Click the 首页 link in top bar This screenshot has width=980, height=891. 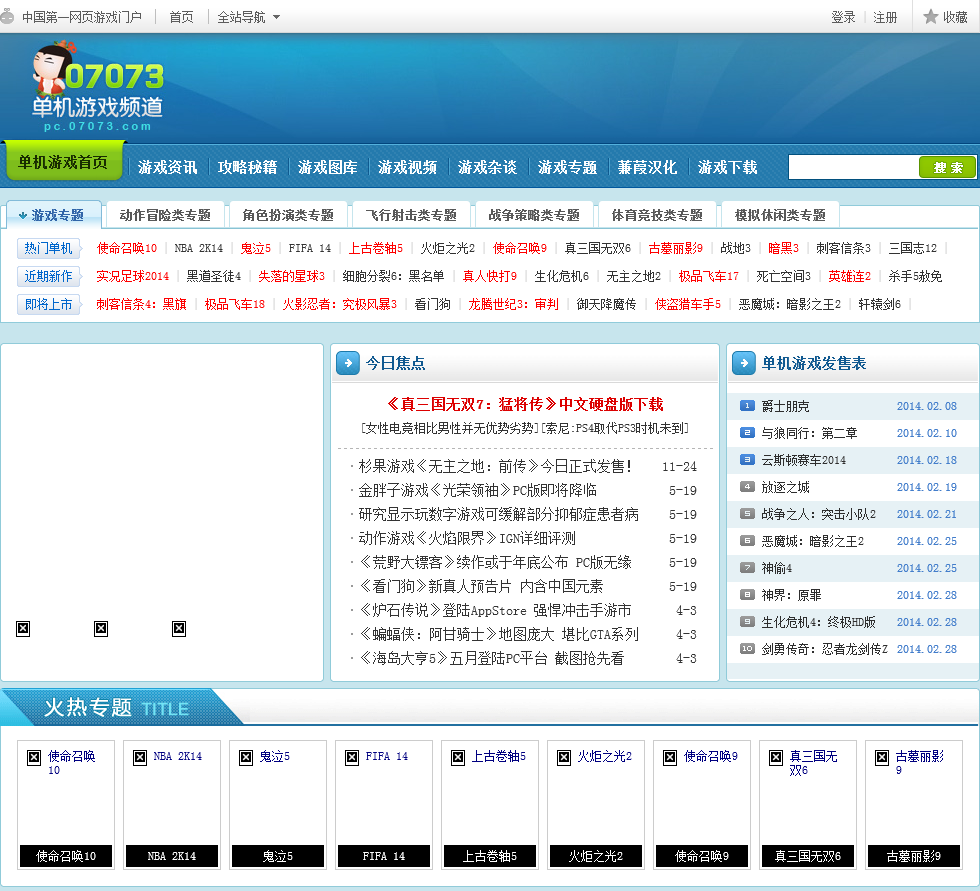181,17
